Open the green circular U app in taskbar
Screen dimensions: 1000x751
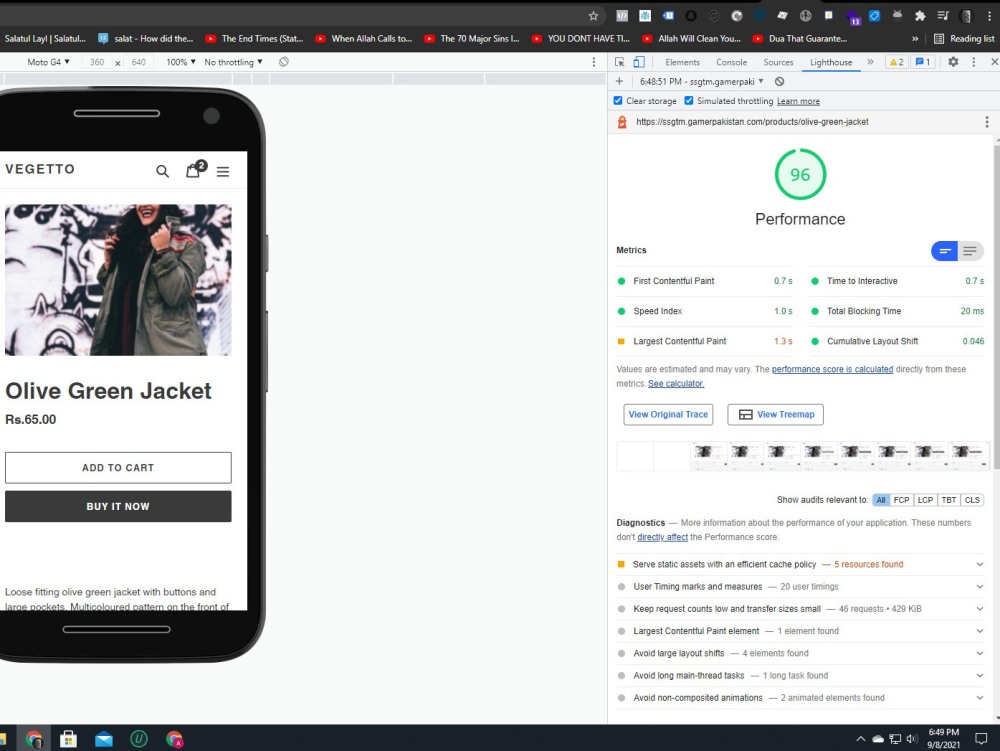coord(139,739)
